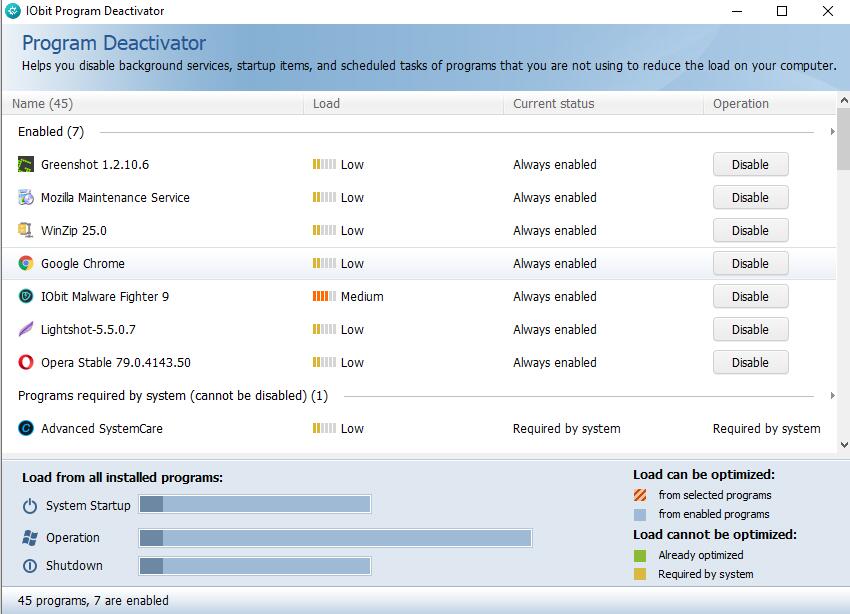This screenshot has width=850, height=614.
Task: Sort by the Name (45) column header
Action: (153, 104)
